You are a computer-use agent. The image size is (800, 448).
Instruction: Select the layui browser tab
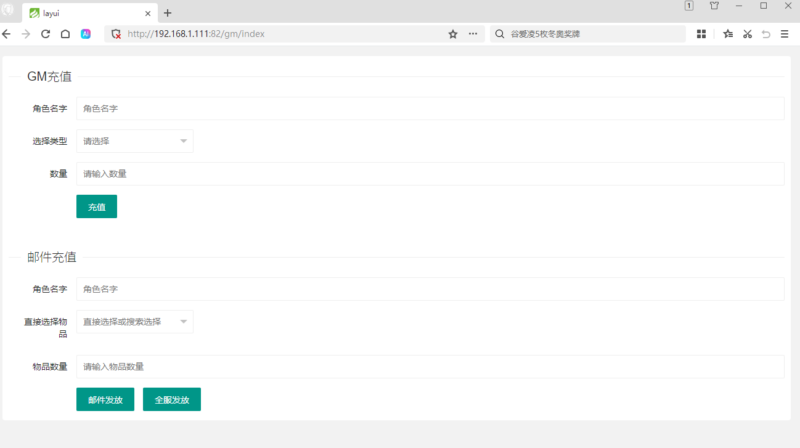click(x=85, y=13)
